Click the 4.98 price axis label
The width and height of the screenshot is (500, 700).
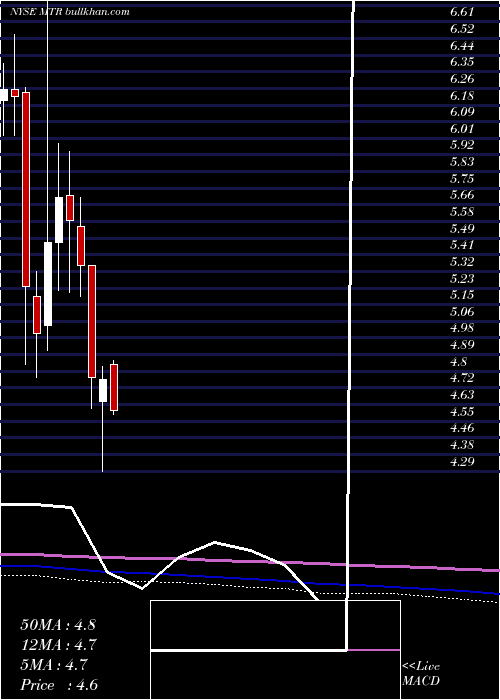point(462,329)
